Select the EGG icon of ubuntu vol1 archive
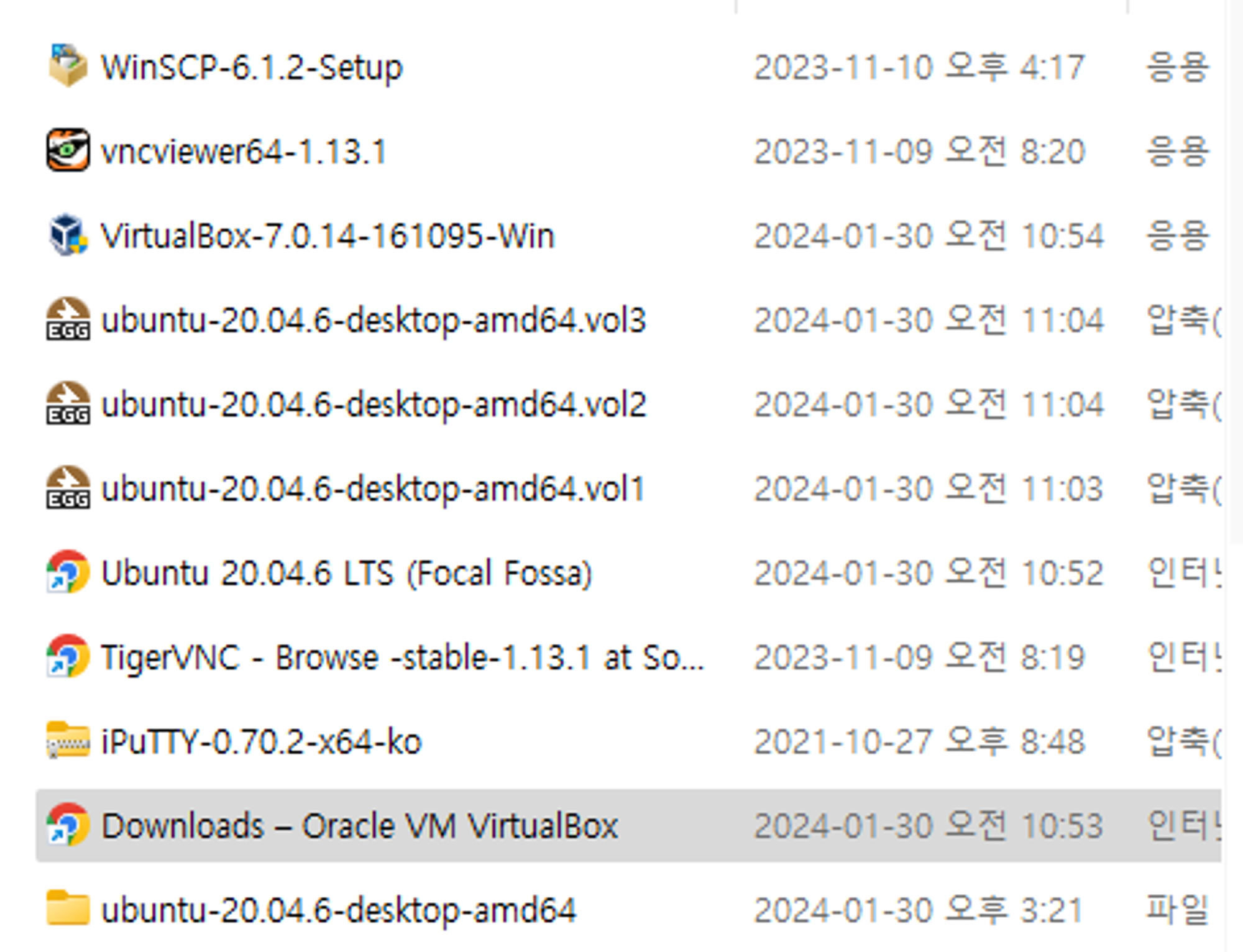The height and width of the screenshot is (952, 1243). point(68,488)
